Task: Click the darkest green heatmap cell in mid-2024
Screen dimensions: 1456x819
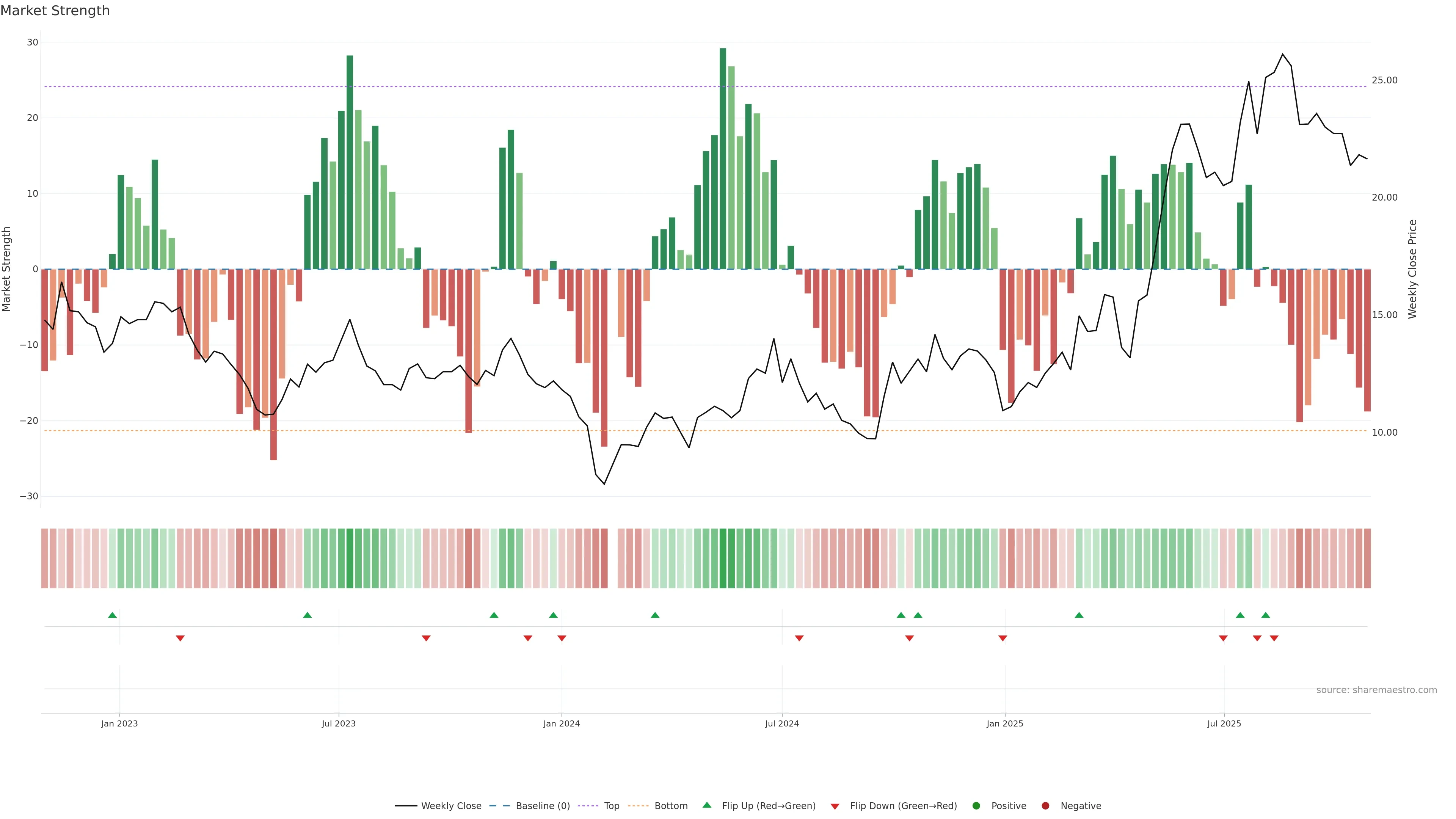Action: coord(723,558)
